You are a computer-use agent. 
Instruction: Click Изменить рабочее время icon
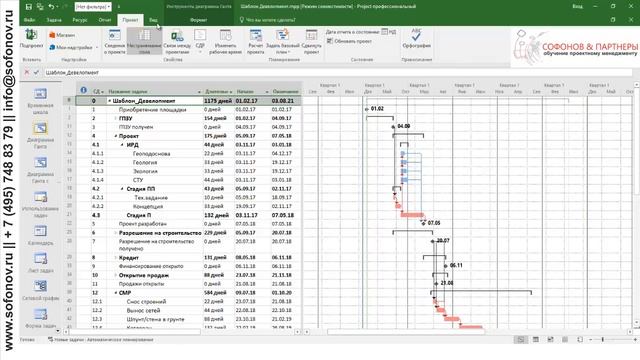[x=225, y=42]
